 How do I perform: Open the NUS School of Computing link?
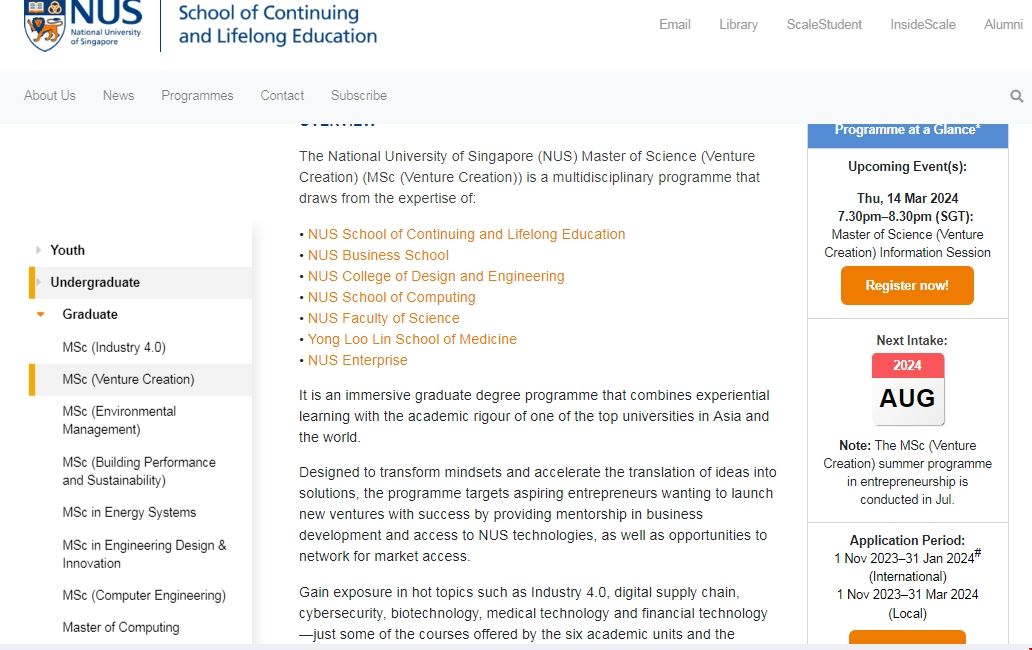[x=391, y=297]
